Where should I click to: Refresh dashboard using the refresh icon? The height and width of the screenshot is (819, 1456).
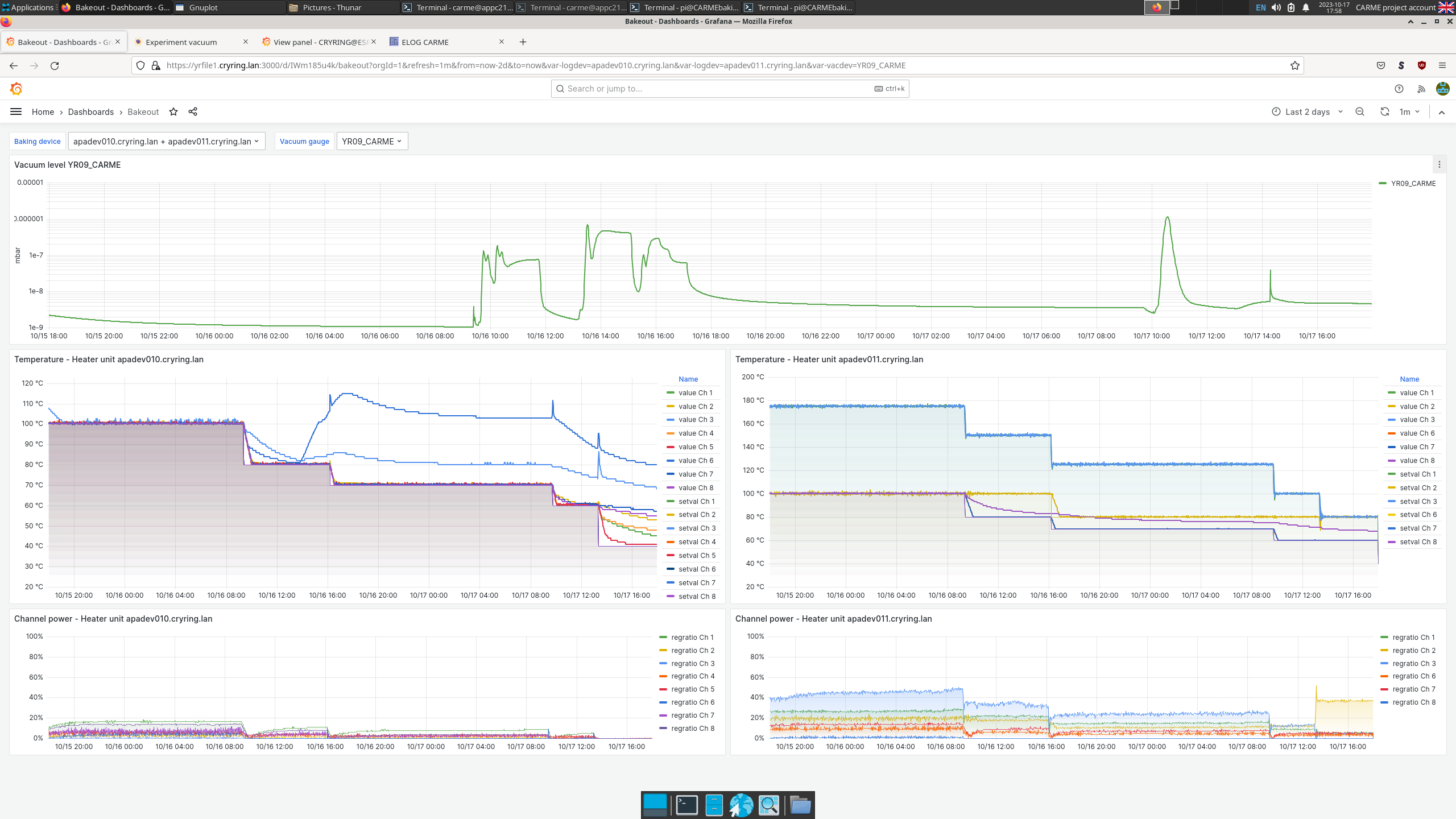(x=1384, y=112)
